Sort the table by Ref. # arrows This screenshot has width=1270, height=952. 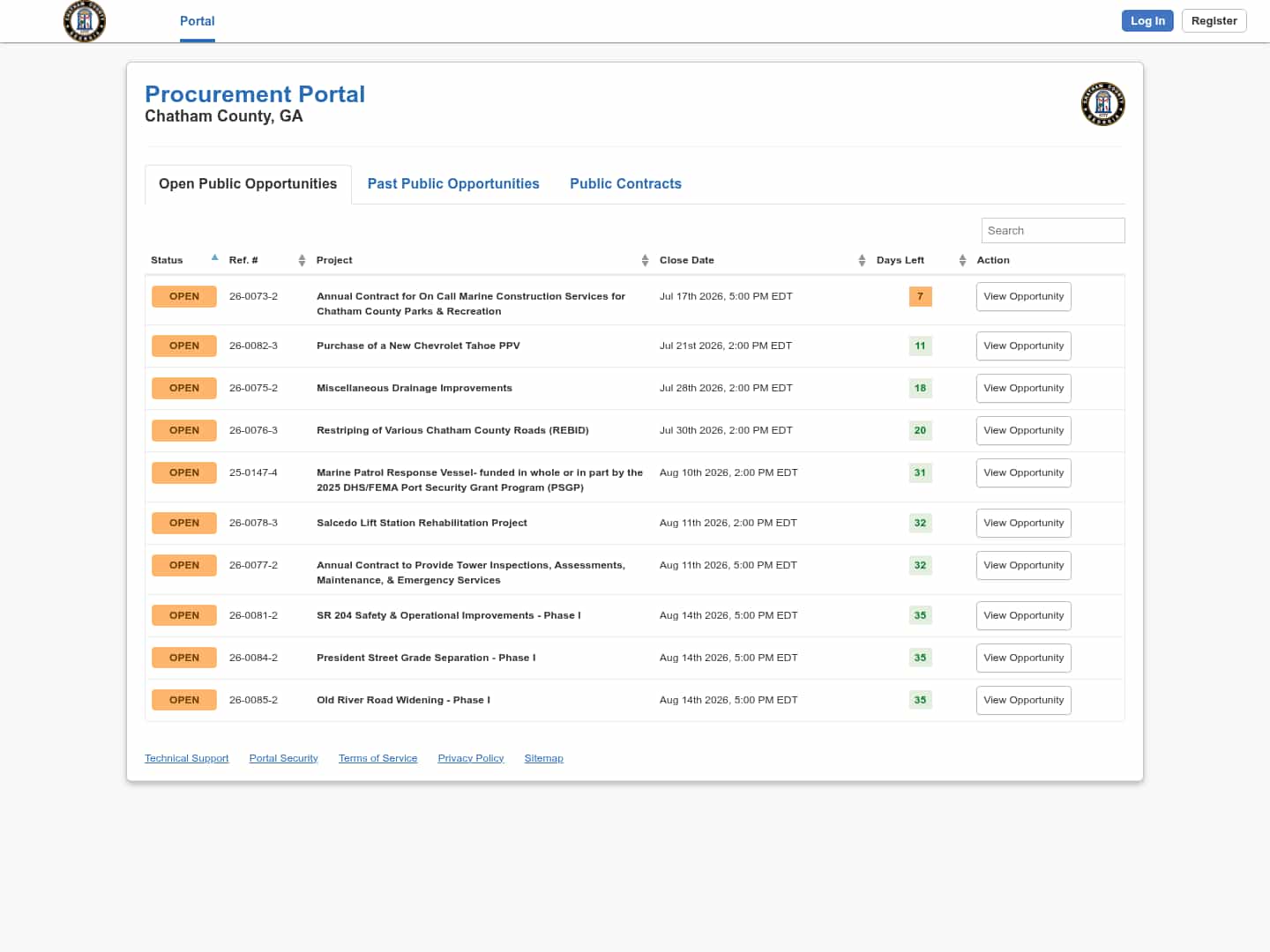302,260
